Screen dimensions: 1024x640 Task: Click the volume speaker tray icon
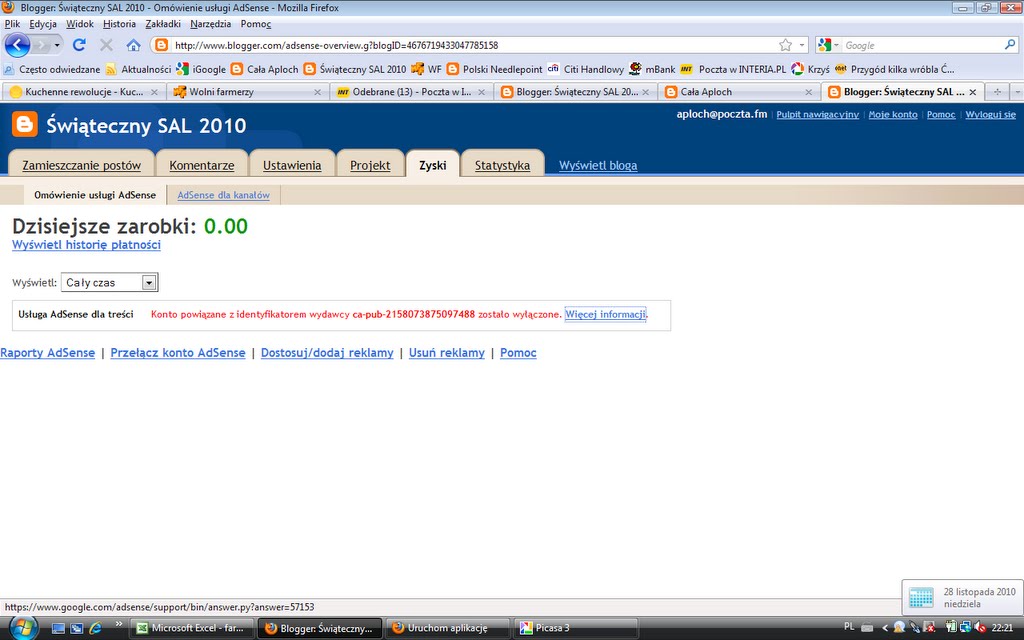coord(980,628)
